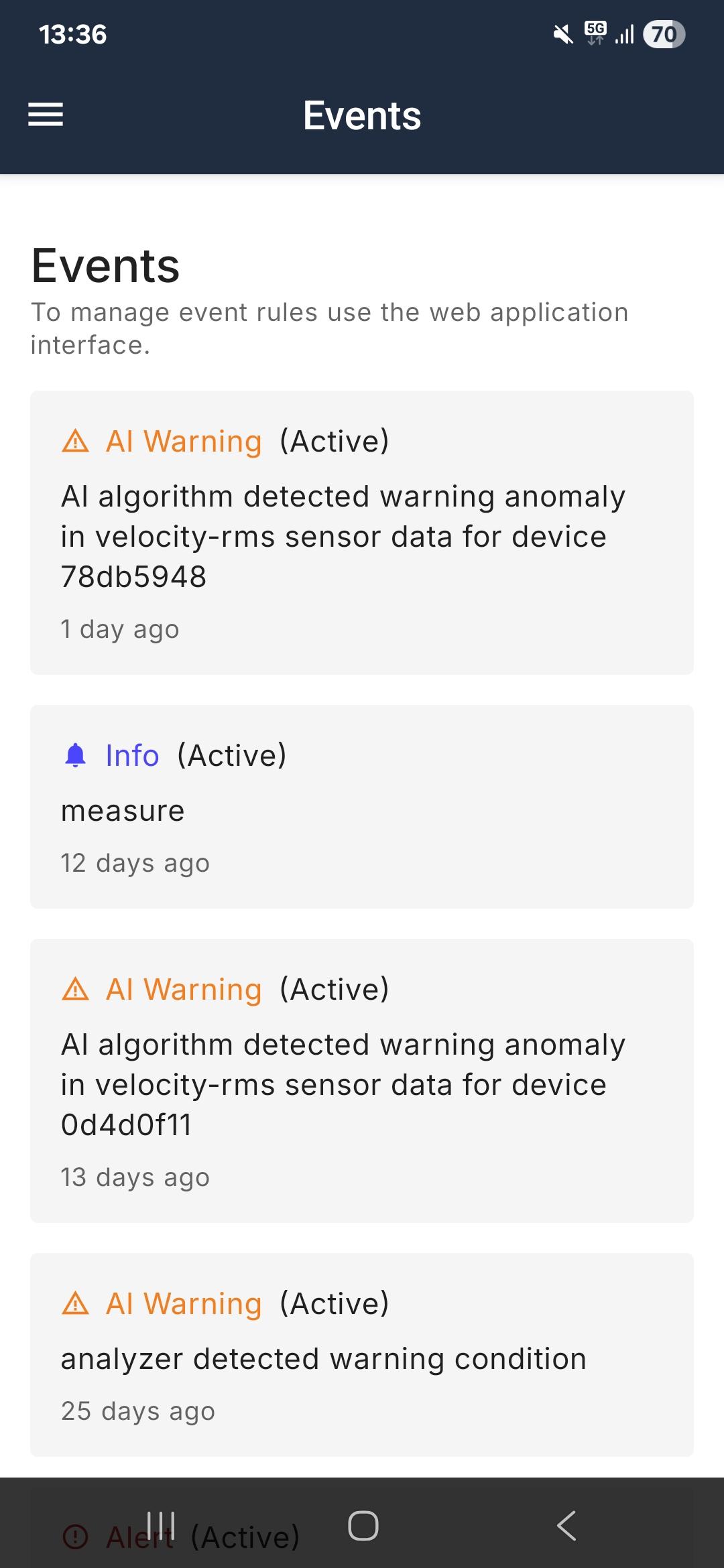Open the AI Warning event for device 0d4d0f11
This screenshot has height=1568, width=724.
tap(362, 1081)
